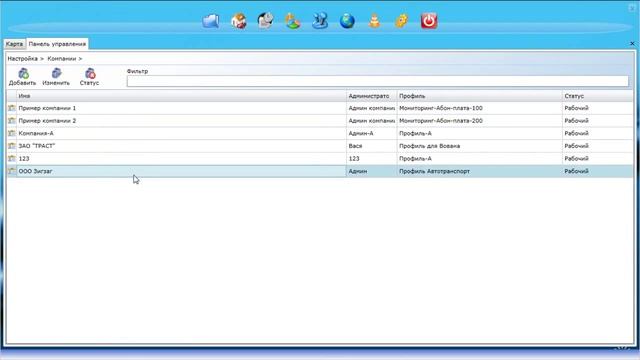Open the clock with document icon
The width and height of the screenshot is (640, 360).
pos(265,21)
